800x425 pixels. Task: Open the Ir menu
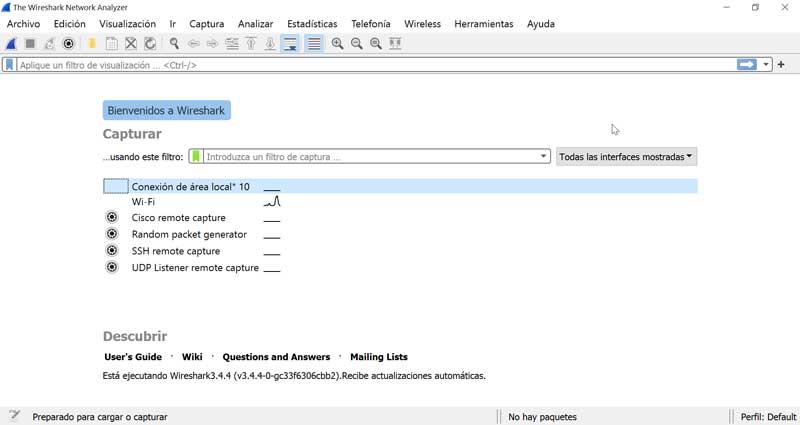coord(173,24)
